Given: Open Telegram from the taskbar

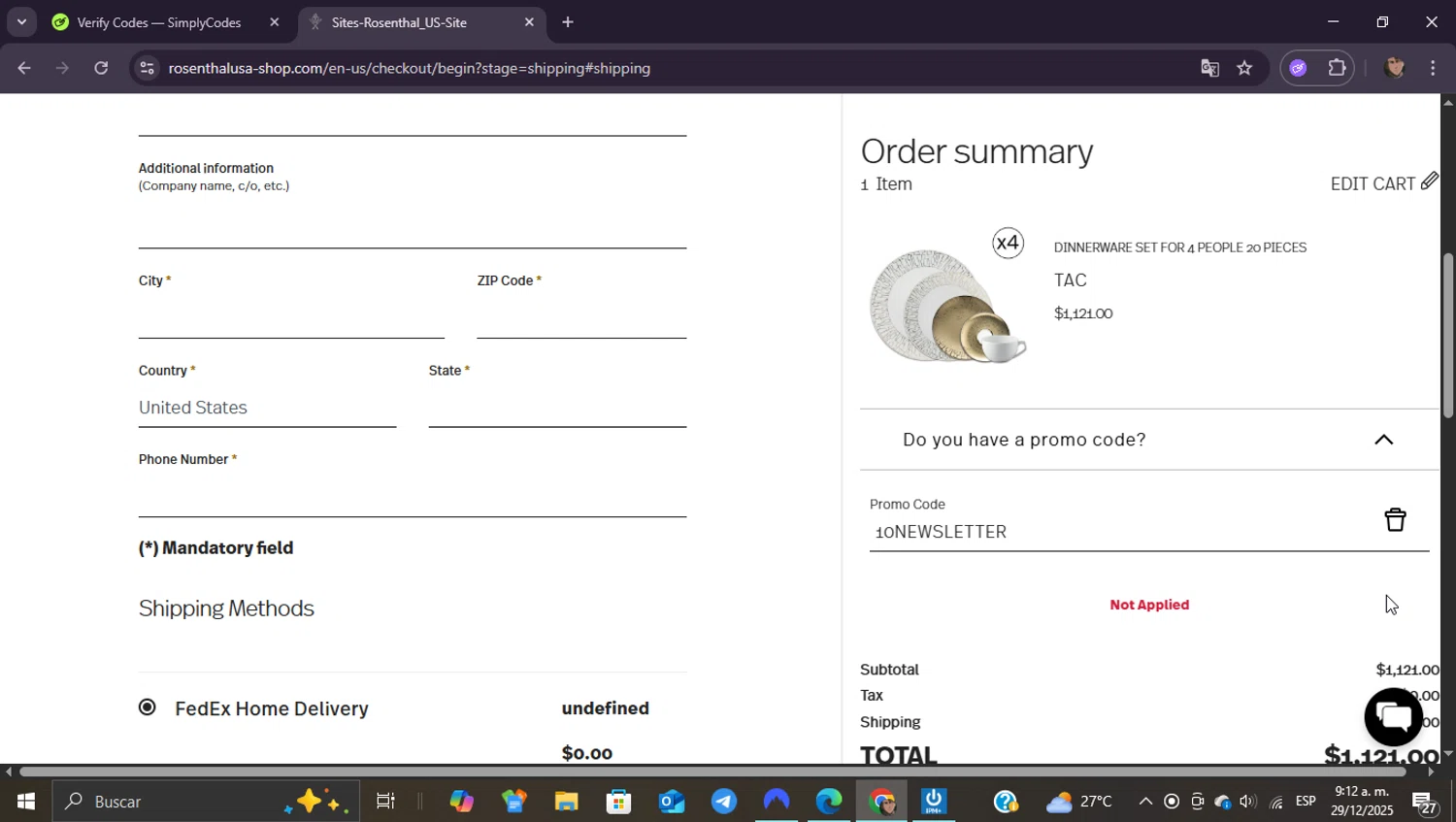Looking at the screenshot, I should tap(723, 802).
